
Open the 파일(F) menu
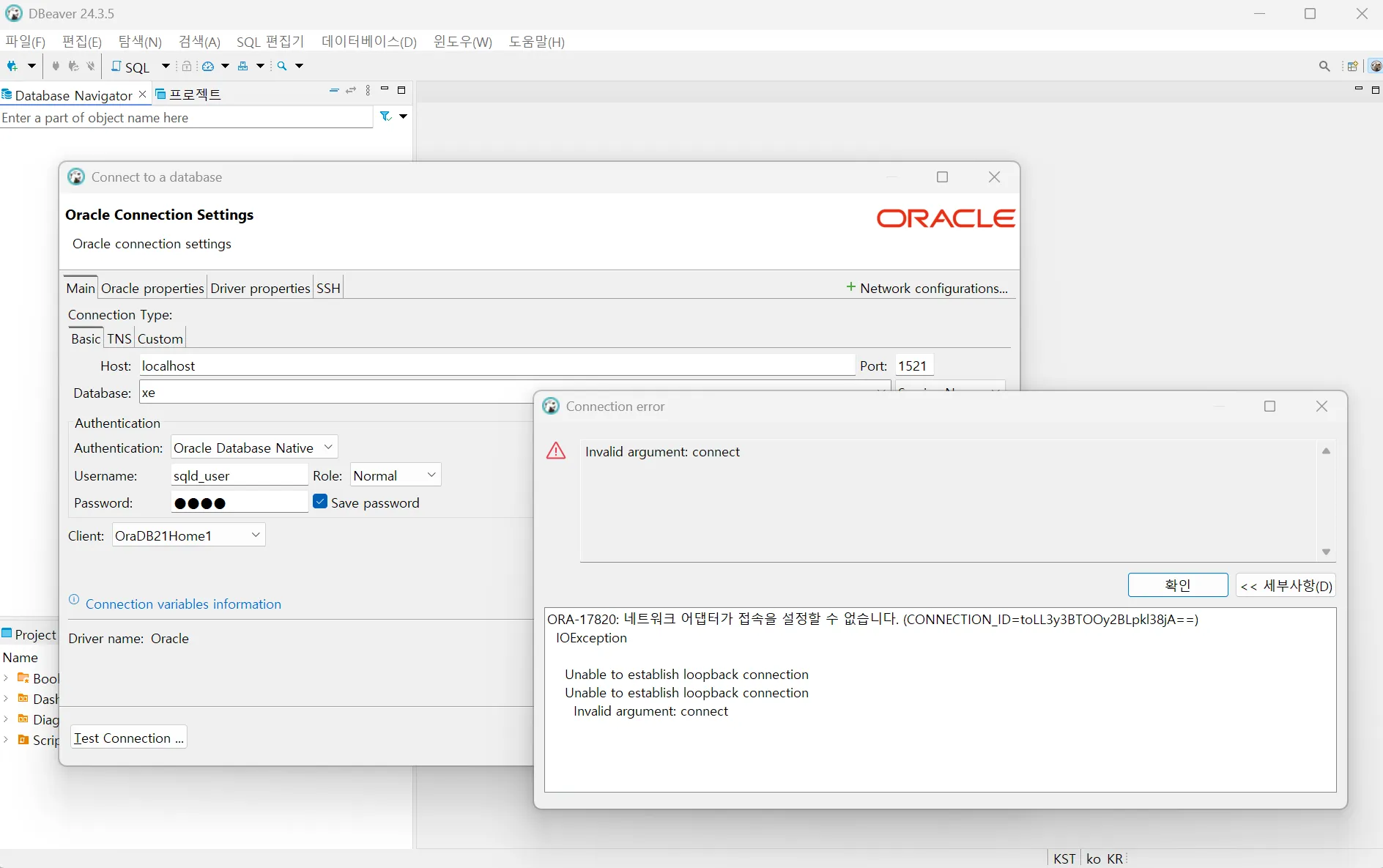(x=26, y=42)
